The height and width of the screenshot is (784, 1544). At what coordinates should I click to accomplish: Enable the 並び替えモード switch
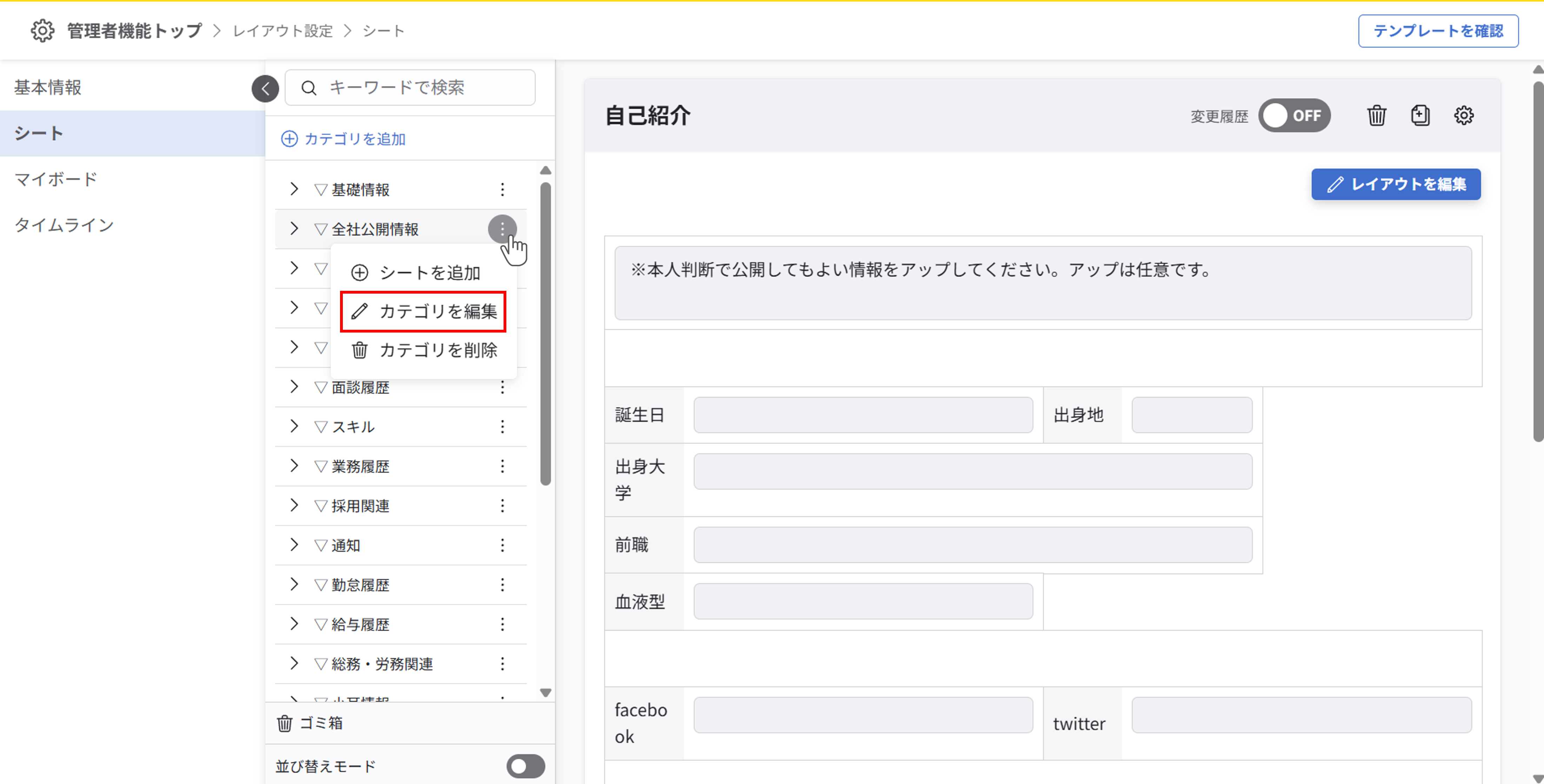[526, 766]
